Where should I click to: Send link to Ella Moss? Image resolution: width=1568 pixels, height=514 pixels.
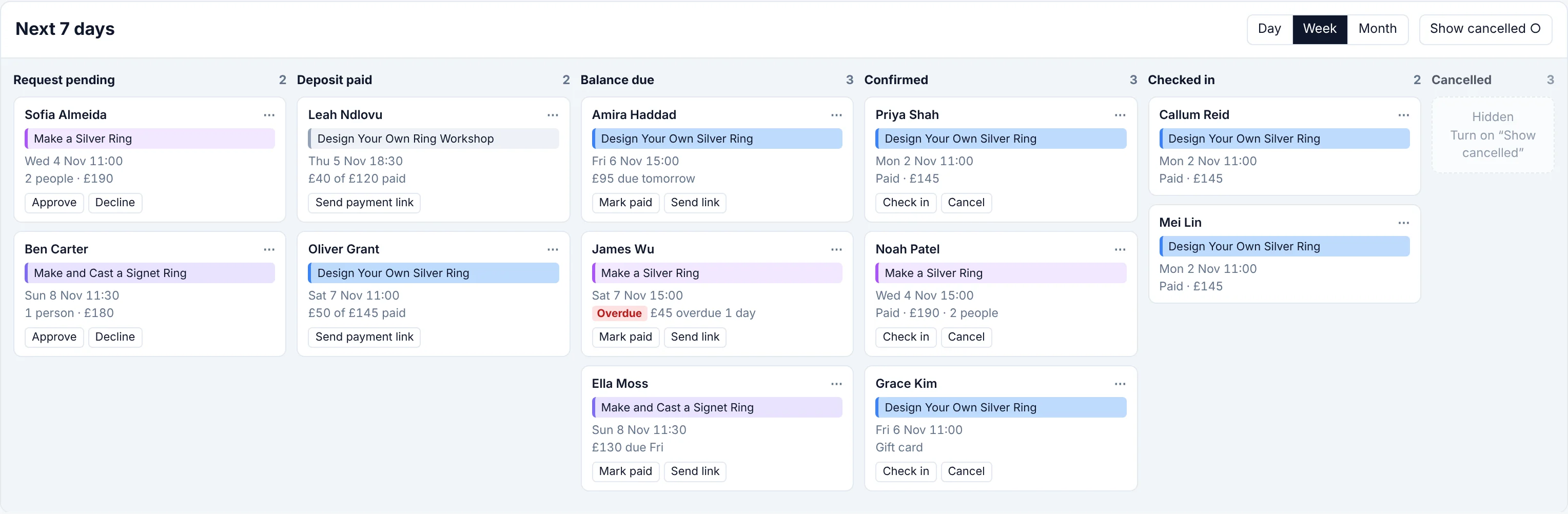(x=695, y=471)
